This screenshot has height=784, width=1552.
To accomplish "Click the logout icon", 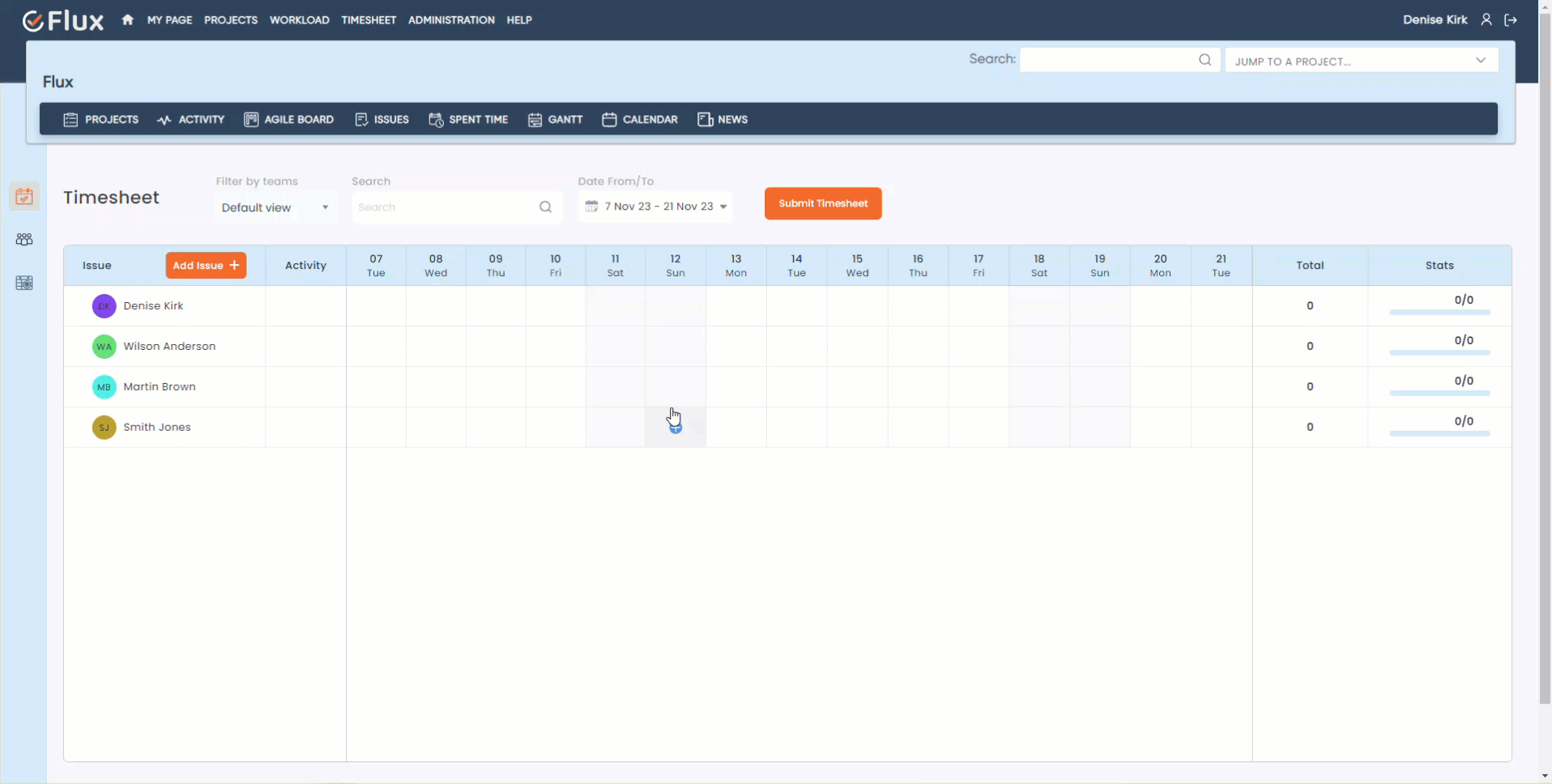I will [1511, 20].
